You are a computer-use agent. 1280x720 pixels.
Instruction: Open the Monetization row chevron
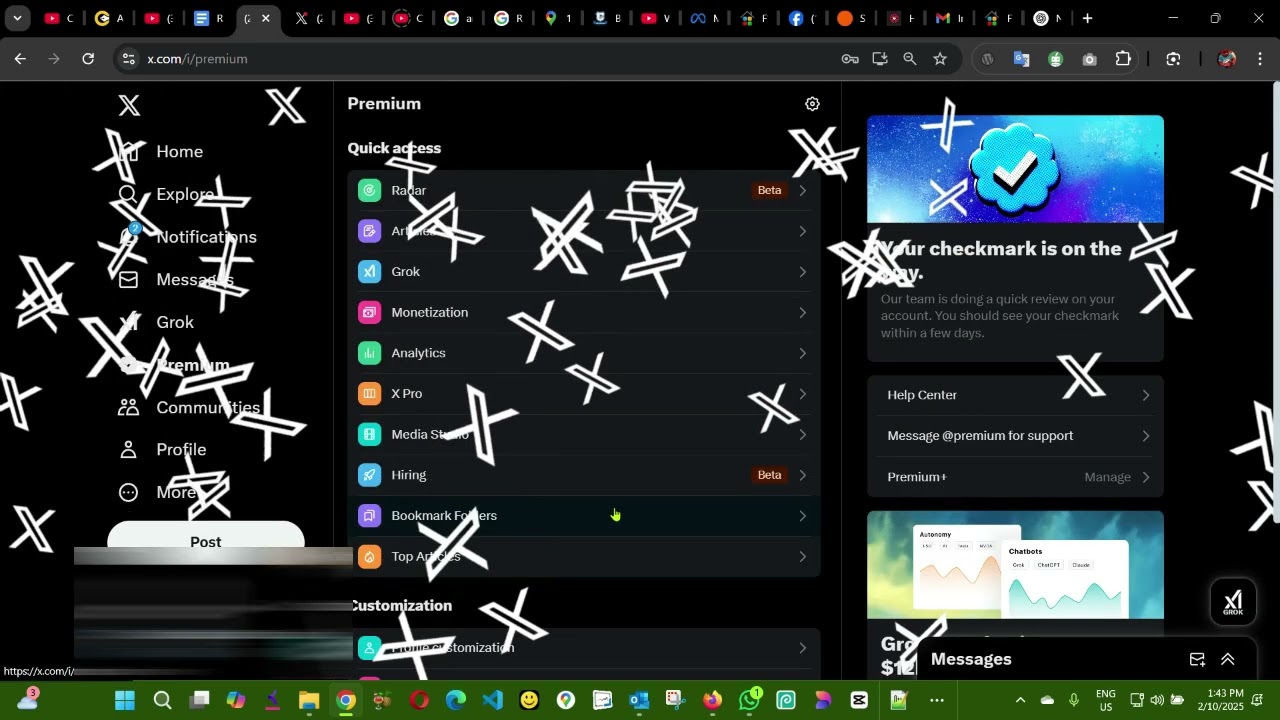click(802, 313)
